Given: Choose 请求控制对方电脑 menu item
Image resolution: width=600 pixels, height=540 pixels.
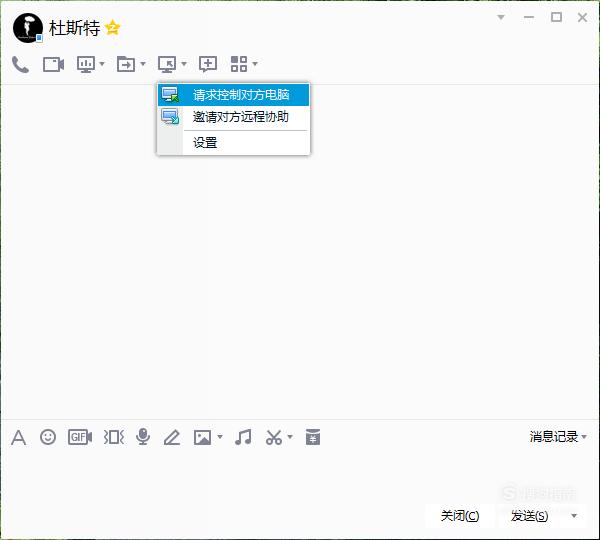Looking at the screenshot, I should click(233, 95).
